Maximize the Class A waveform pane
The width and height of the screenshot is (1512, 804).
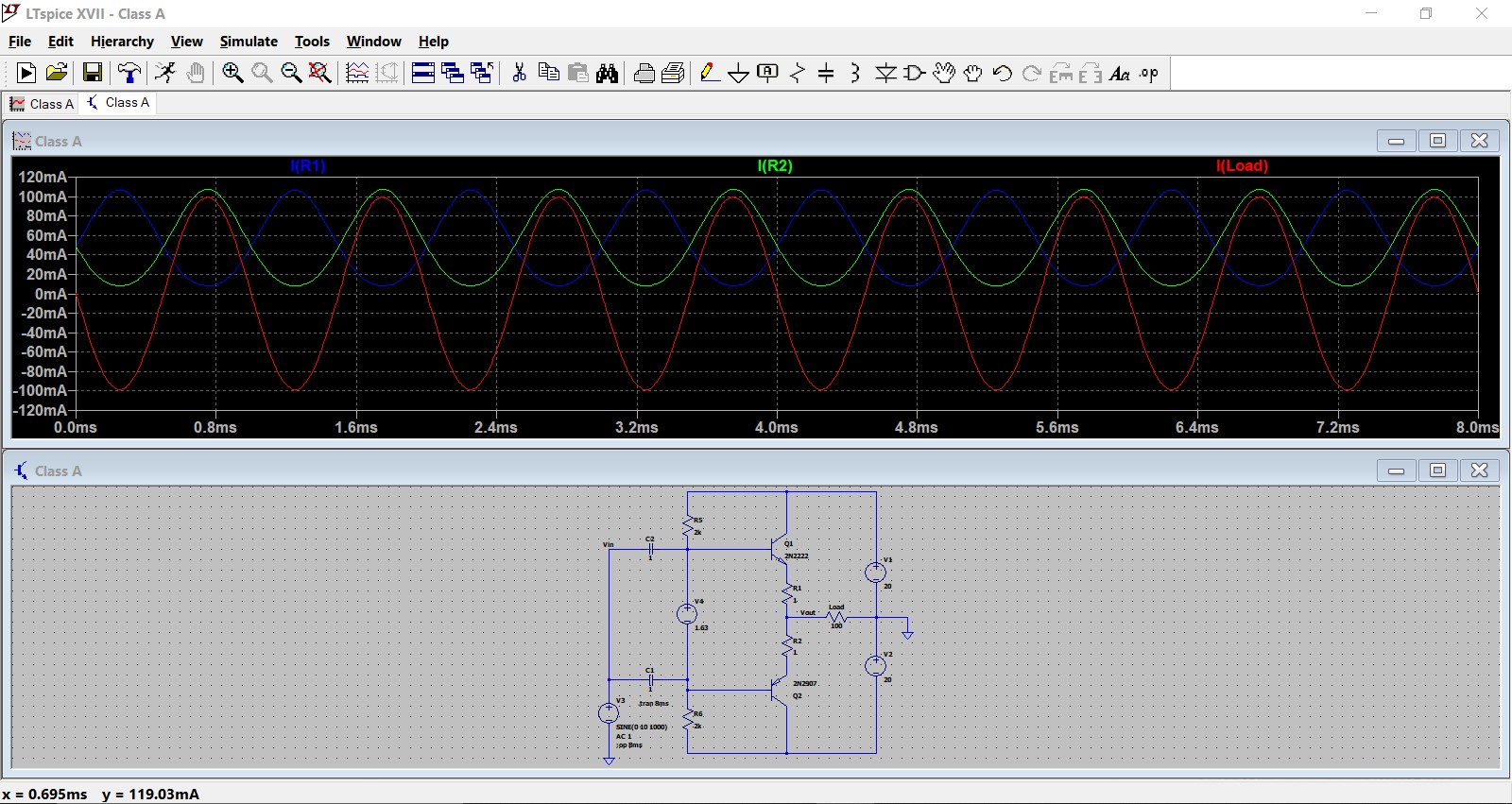click(x=1437, y=141)
